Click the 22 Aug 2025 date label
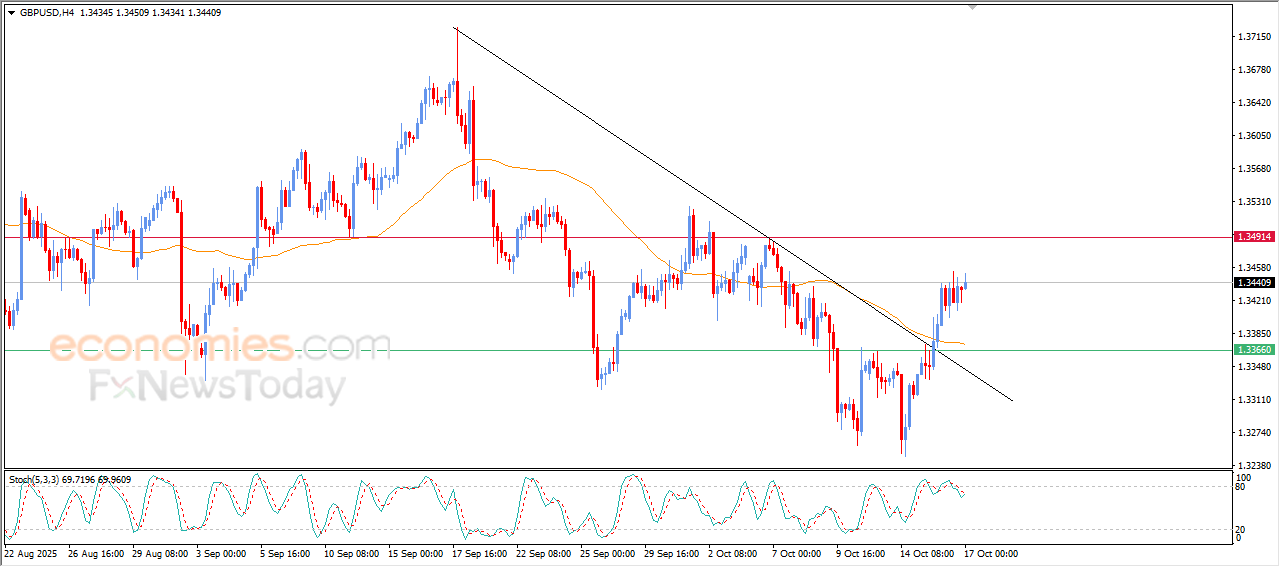Viewport: 1280px width, 567px height. pyautogui.click(x=31, y=553)
